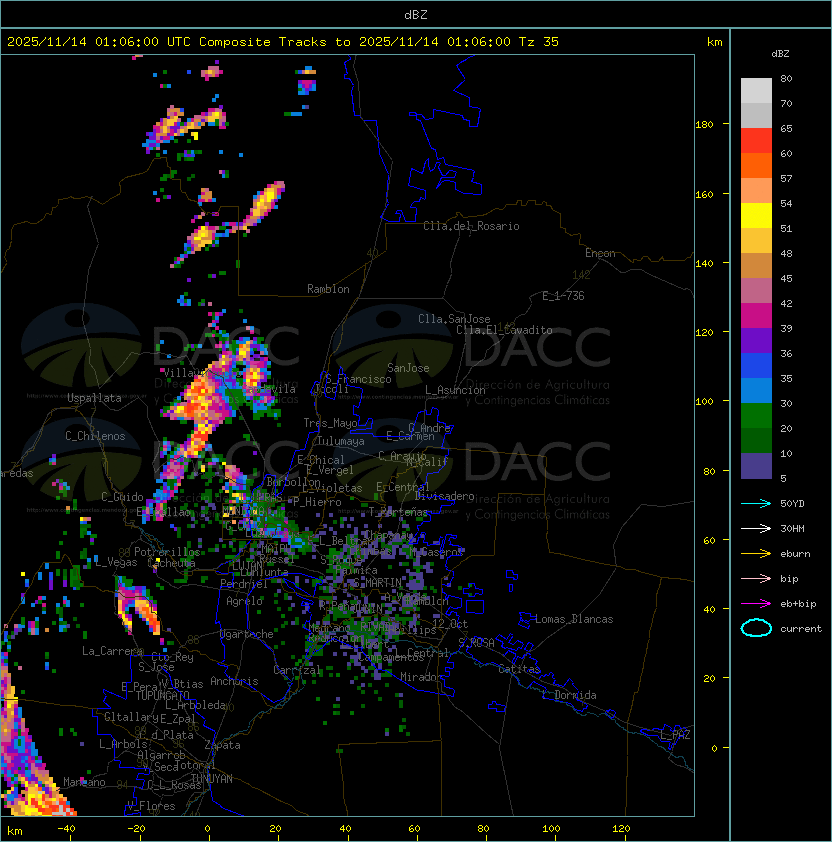Click the 42 value in dBZ scale
The width and height of the screenshot is (832, 842).
786,303
